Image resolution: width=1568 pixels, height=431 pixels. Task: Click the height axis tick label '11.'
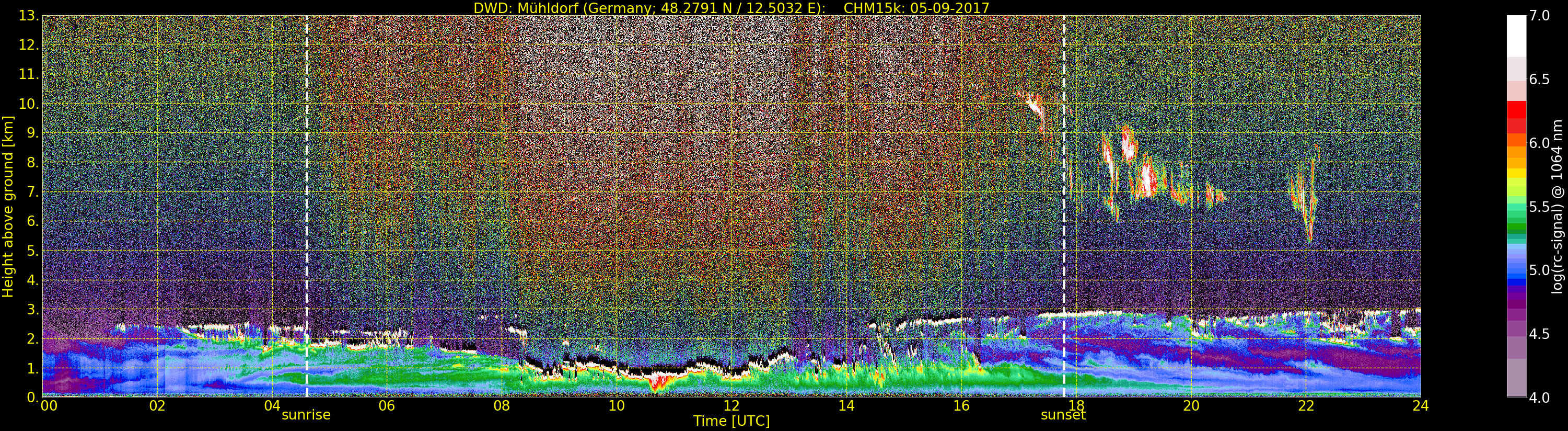[29, 74]
